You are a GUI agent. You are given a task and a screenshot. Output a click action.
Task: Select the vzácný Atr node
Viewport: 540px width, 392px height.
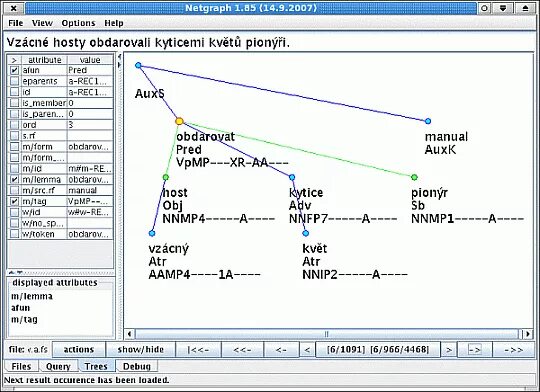pos(152,233)
